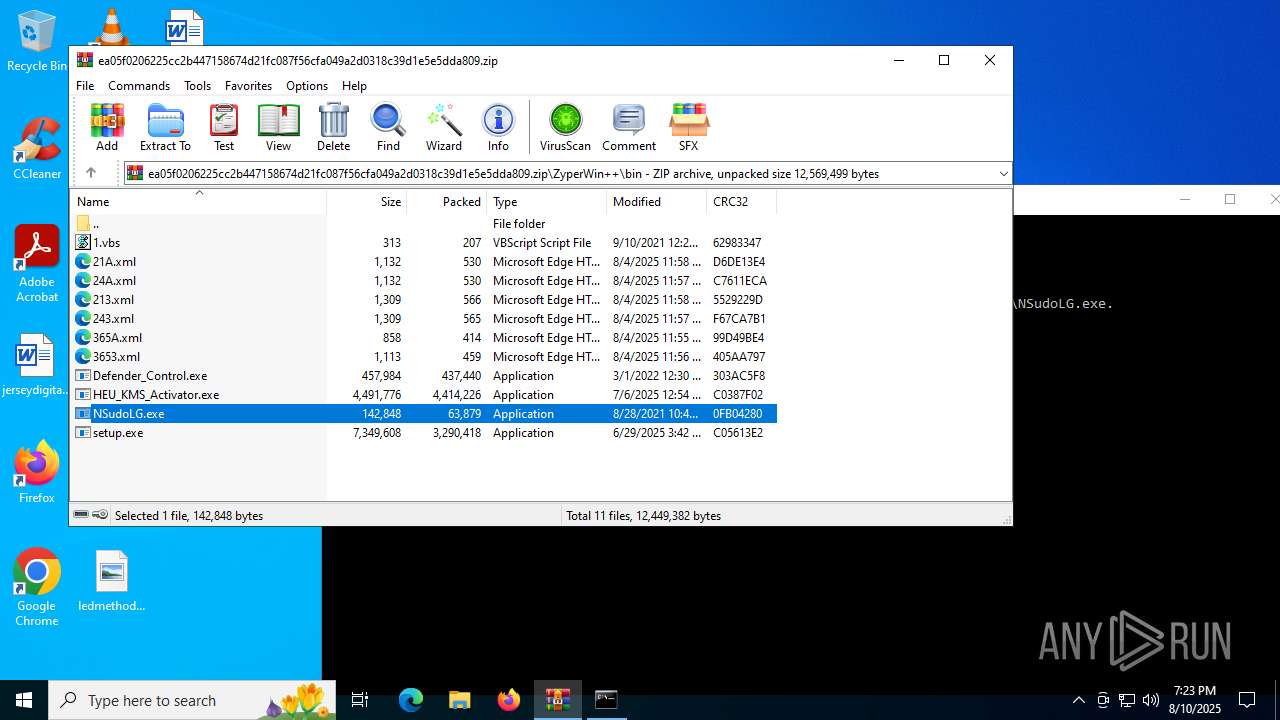Screen dimensions: 1280x720
Task: Open File Explorer from the taskbar
Action: click(x=459, y=700)
